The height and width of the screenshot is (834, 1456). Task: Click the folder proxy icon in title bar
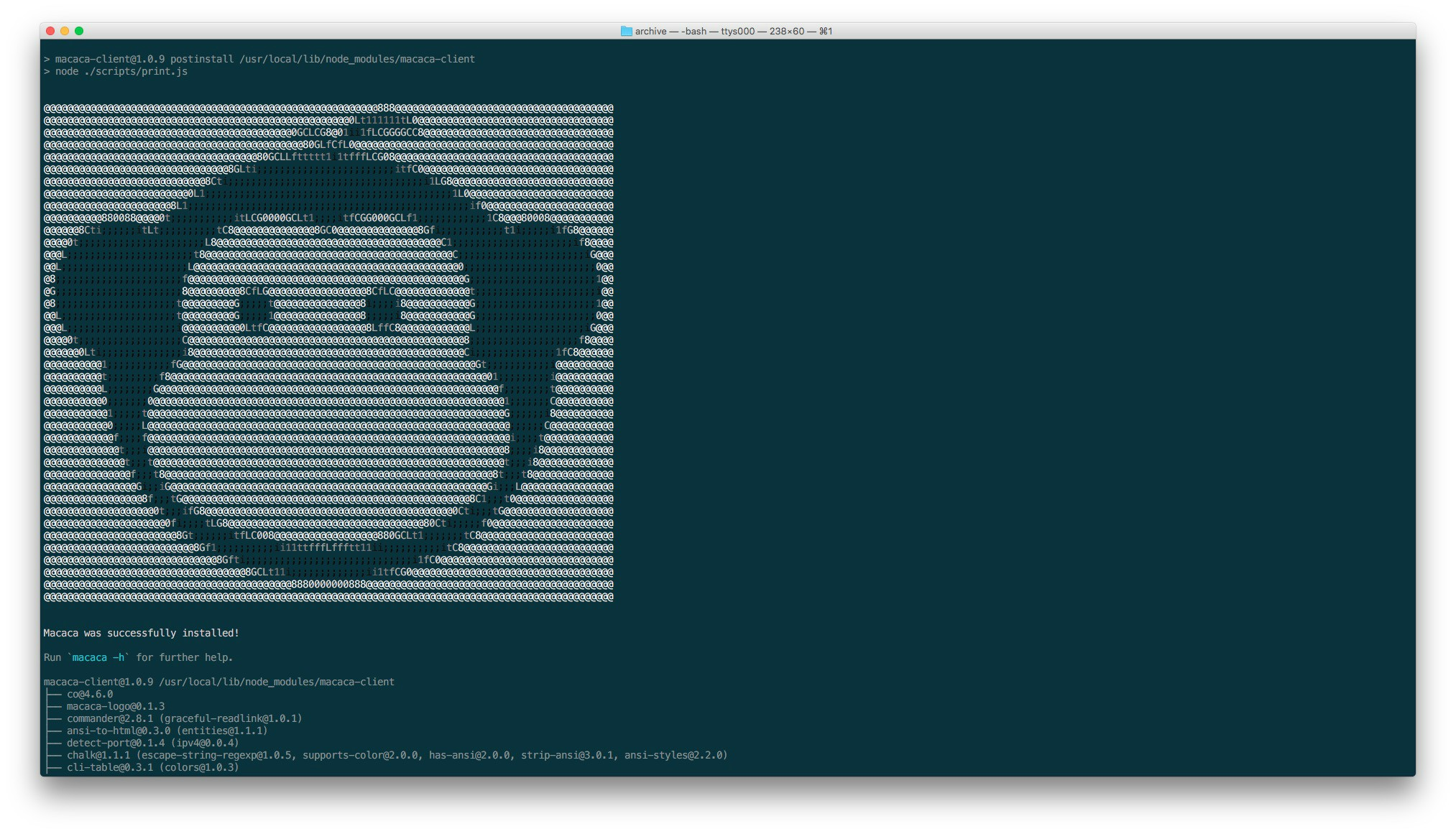(x=626, y=31)
